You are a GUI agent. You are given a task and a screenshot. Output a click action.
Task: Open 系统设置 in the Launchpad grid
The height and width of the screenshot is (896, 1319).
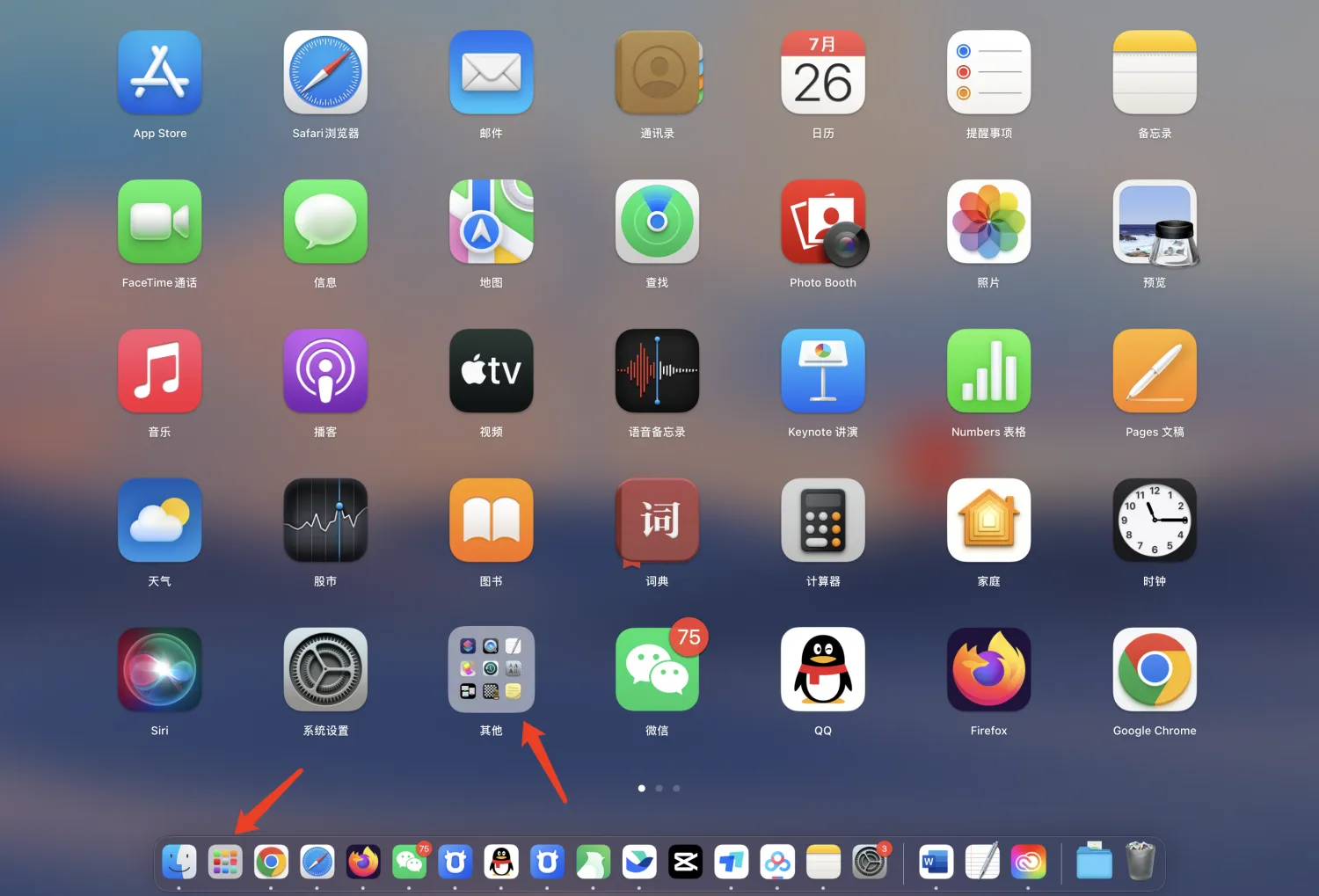pos(325,669)
